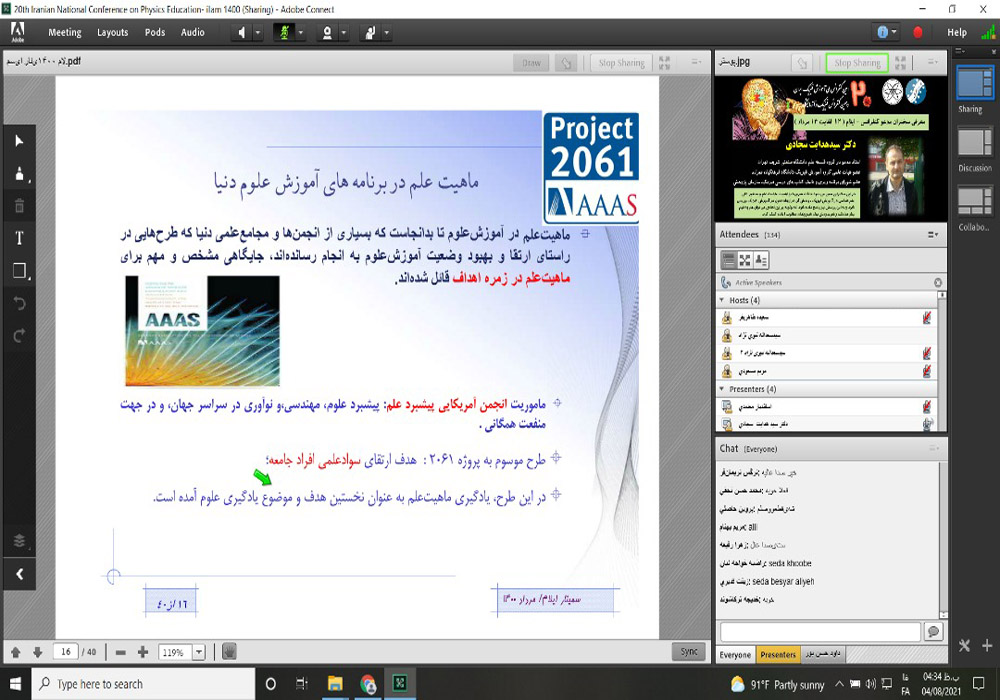Image resolution: width=1000 pixels, height=700 pixels.
Task: Click the rectangle shape drawing tool
Action: pyautogui.click(x=19, y=271)
